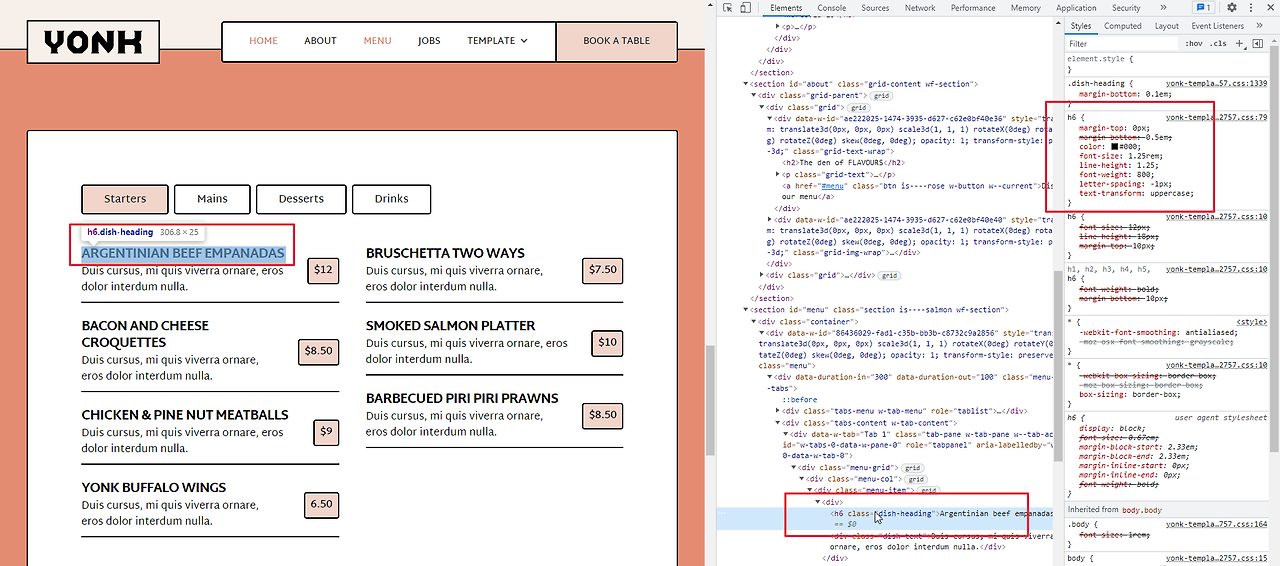This screenshot has height=566, width=1280.
Task: Click the font-weight: 800 declaration
Action: pyautogui.click(x=1117, y=175)
